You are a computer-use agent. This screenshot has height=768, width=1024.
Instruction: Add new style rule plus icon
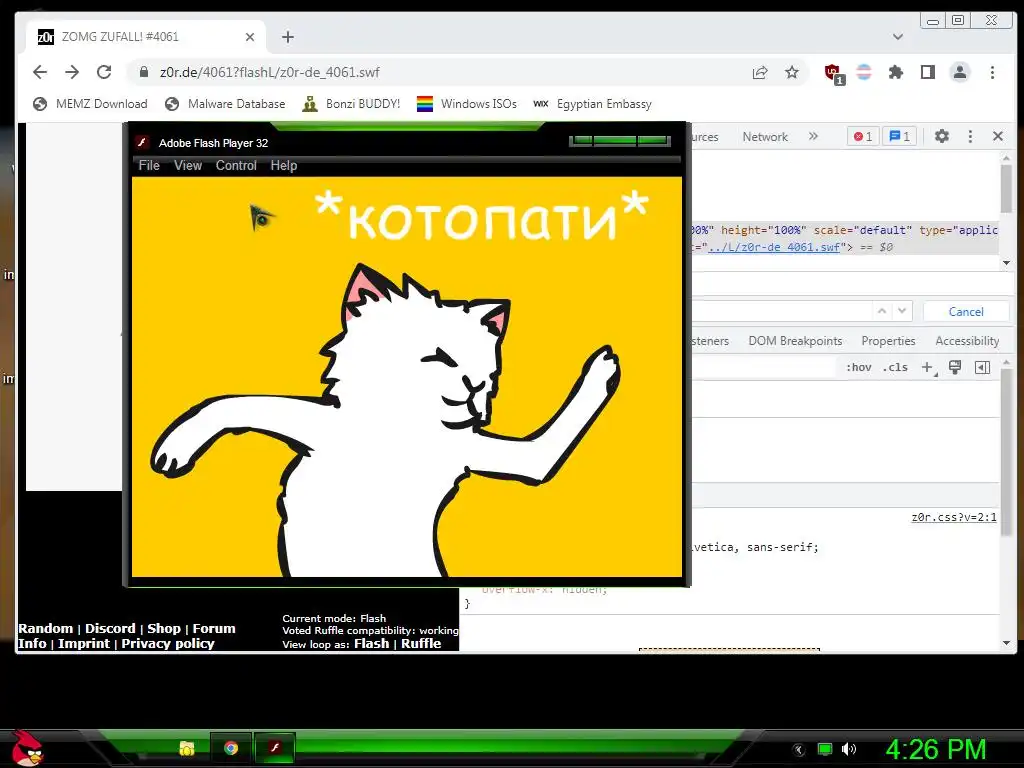[x=928, y=368]
